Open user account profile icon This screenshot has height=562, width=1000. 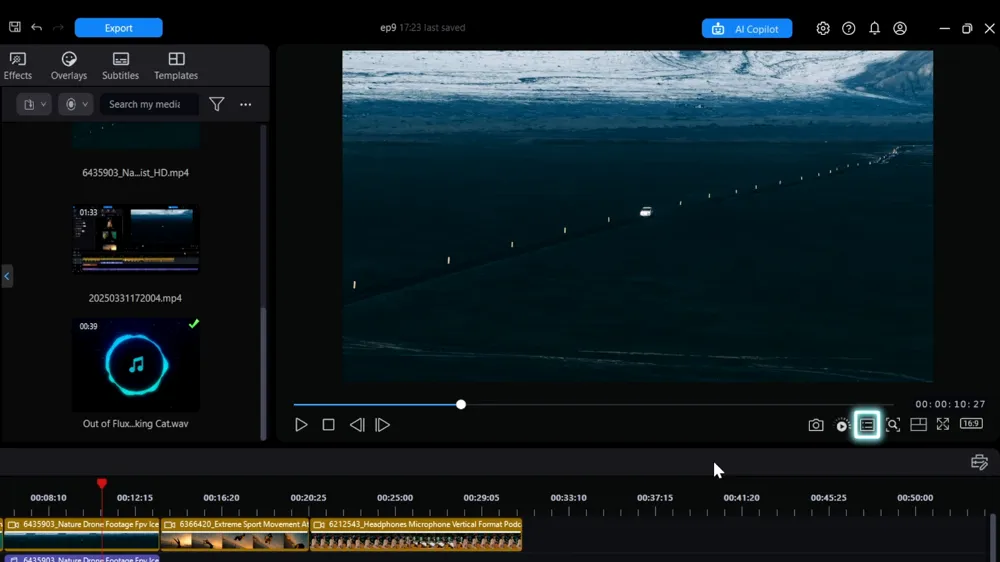(x=900, y=28)
